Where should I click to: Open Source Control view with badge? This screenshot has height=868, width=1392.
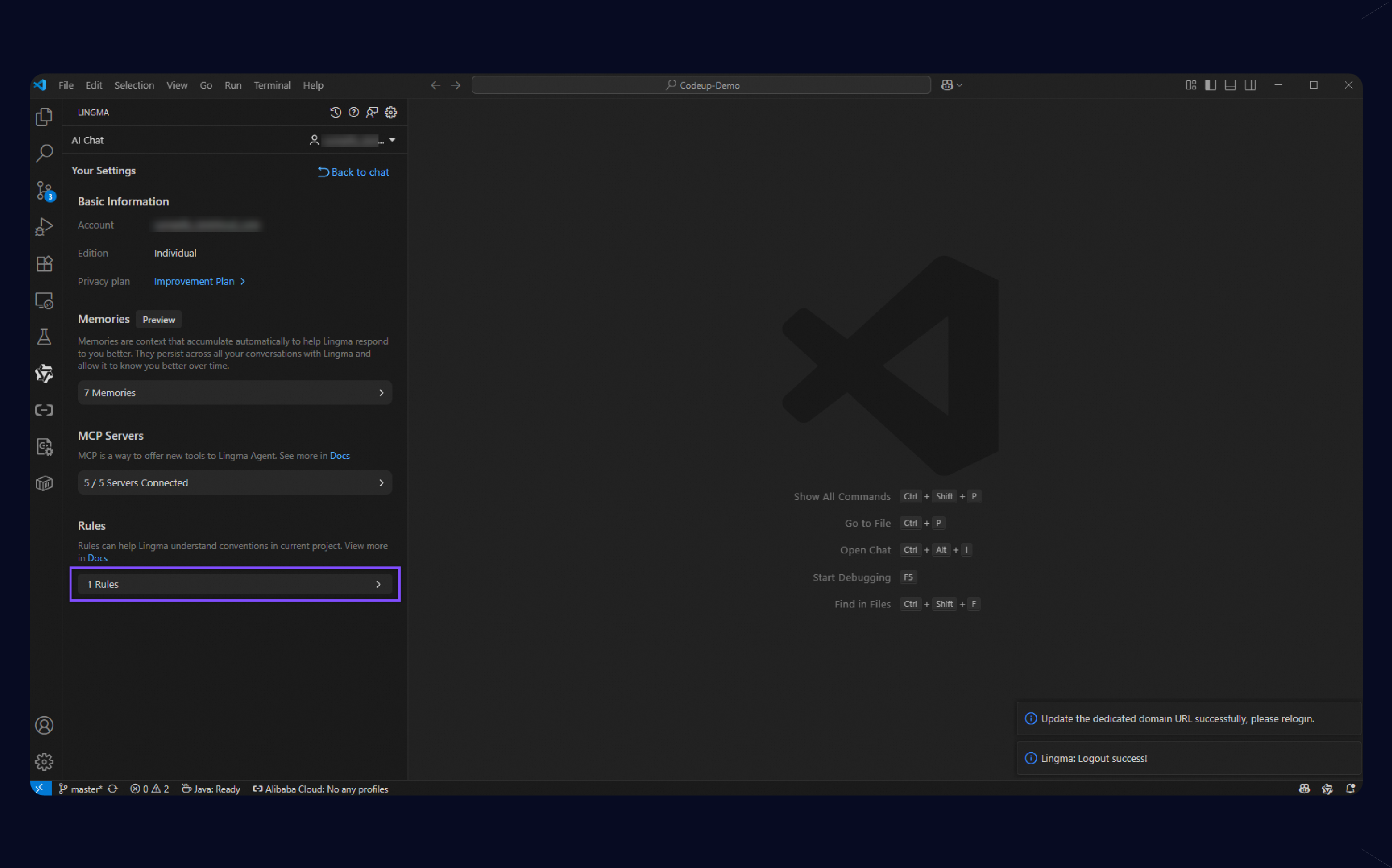pyautogui.click(x=44, y=190)
